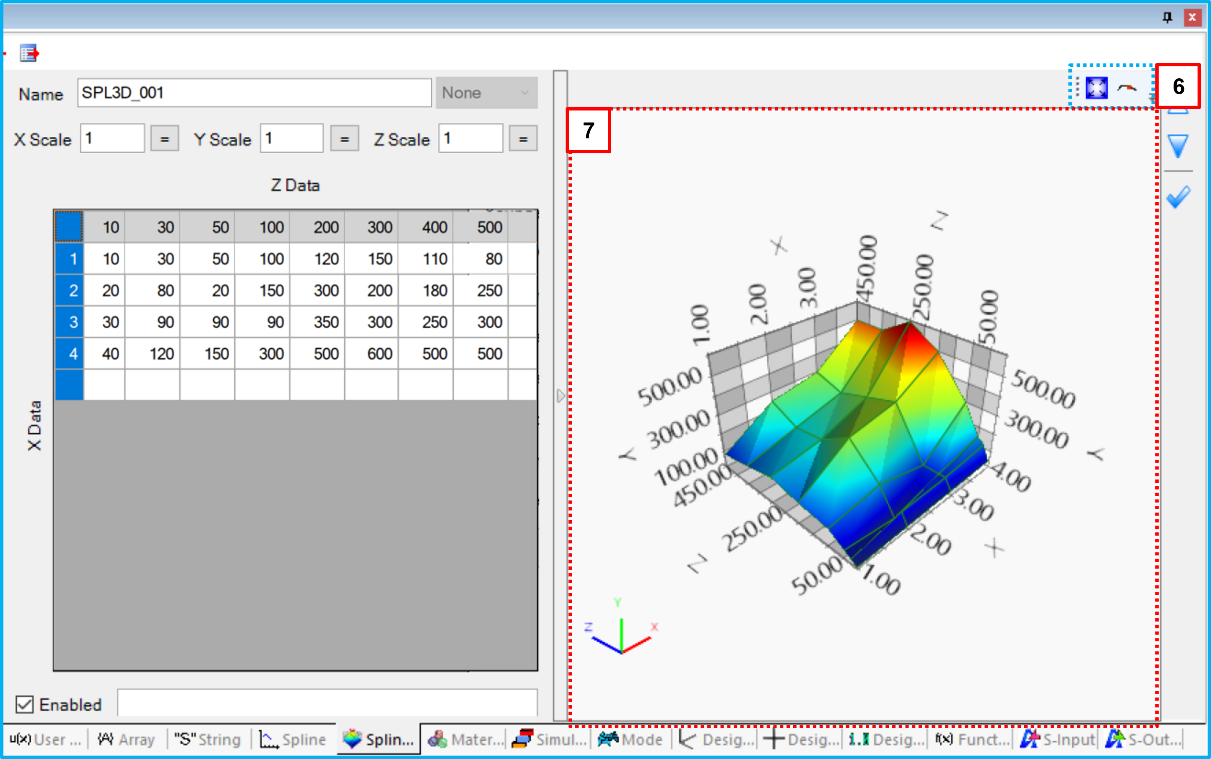Click inside the Name field showing SPL3D_001

(250, 92)
